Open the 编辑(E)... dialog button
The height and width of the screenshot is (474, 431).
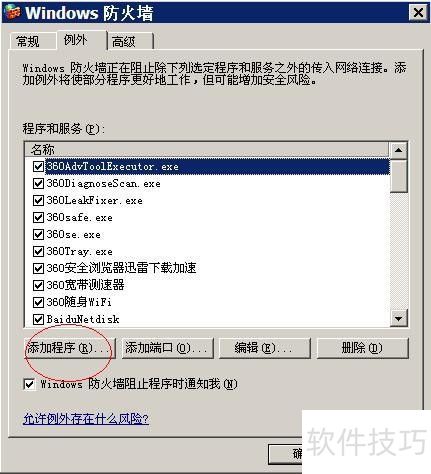(265, 348)
